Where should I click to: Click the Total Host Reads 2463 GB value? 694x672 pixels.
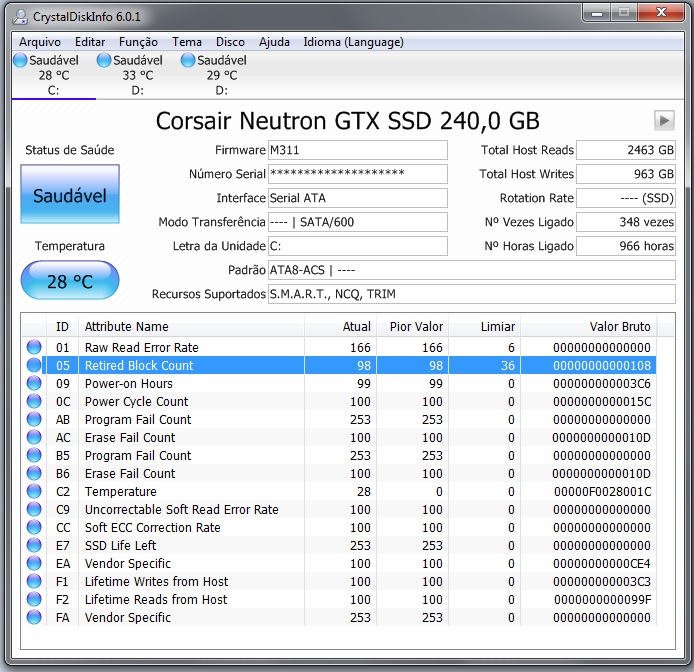(x=626, y=150)
